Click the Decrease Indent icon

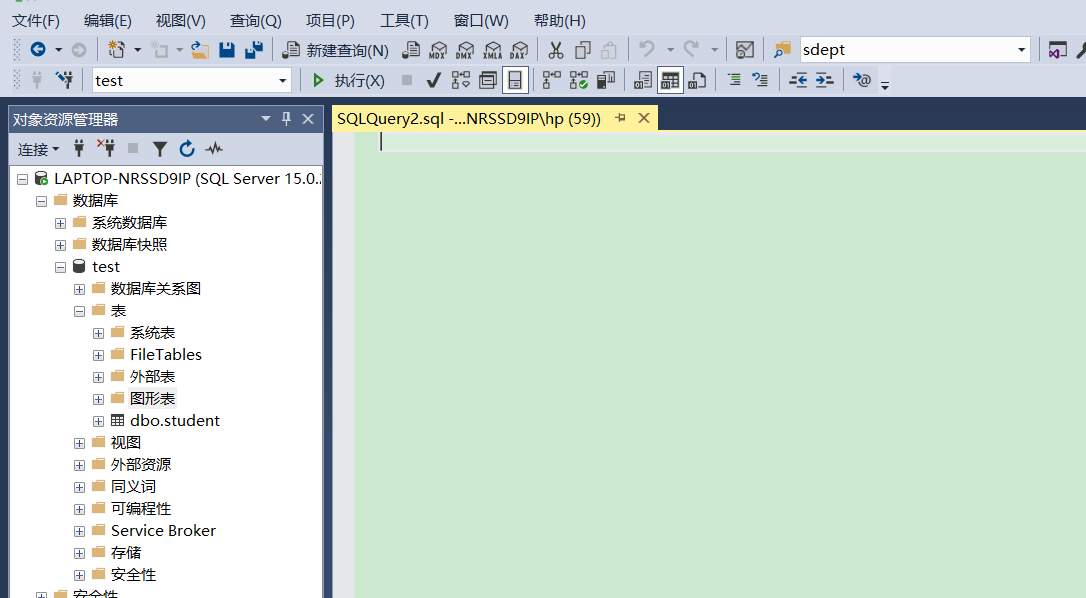798,80
